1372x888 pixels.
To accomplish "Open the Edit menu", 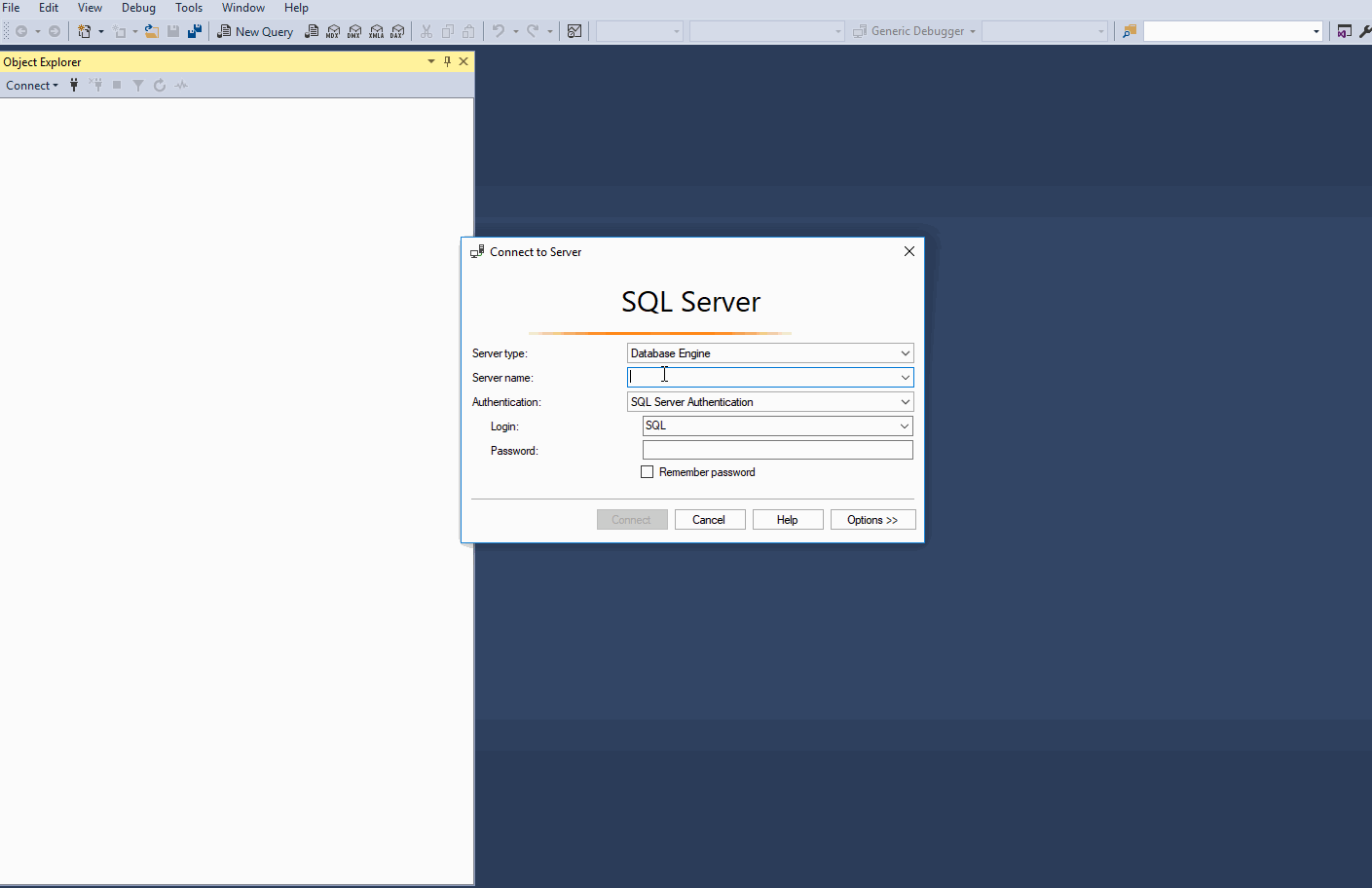I will click(49, 8).
